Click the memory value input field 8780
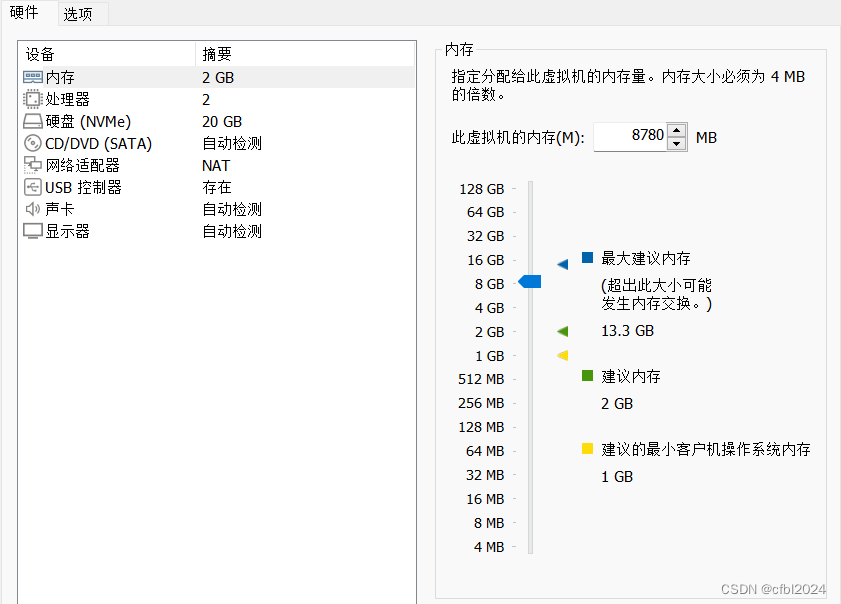841x604 pixels. 630,137
